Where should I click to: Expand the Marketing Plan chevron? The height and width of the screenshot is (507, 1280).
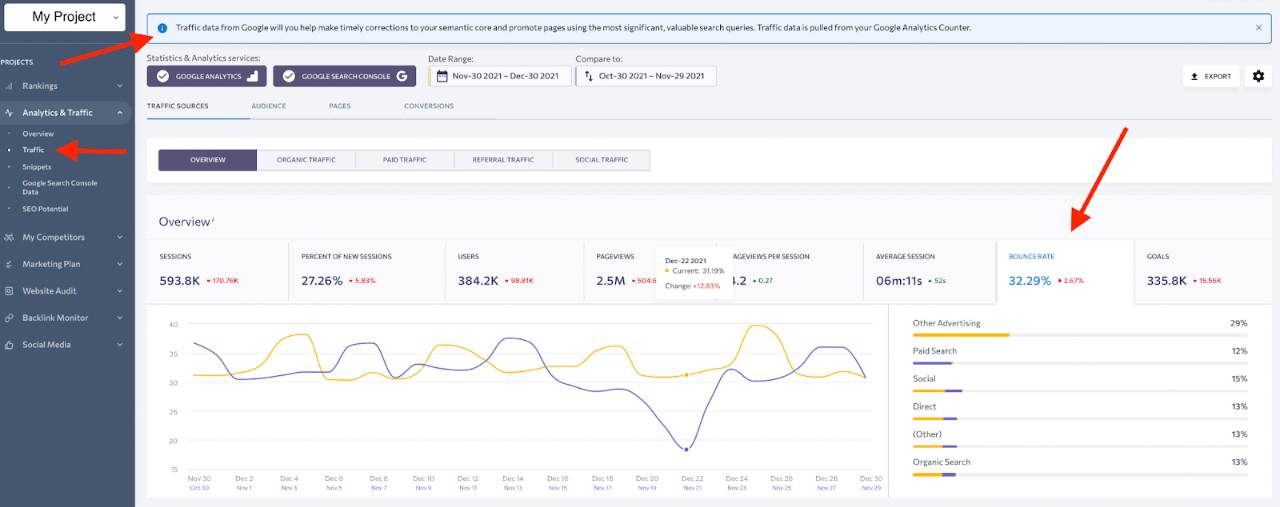pos(120,264)
